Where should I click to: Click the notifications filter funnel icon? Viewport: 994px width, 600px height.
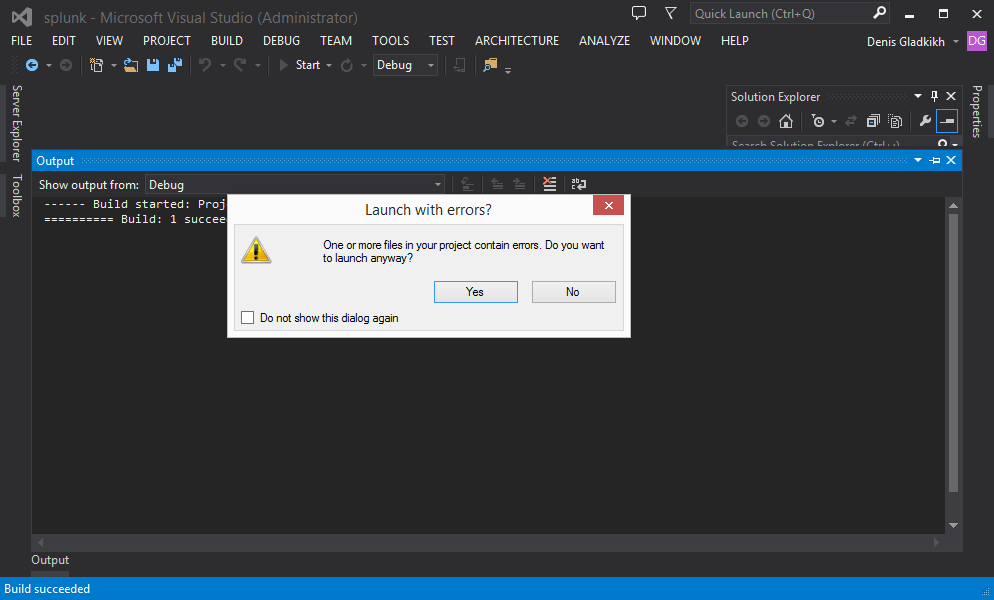point(670,13)
